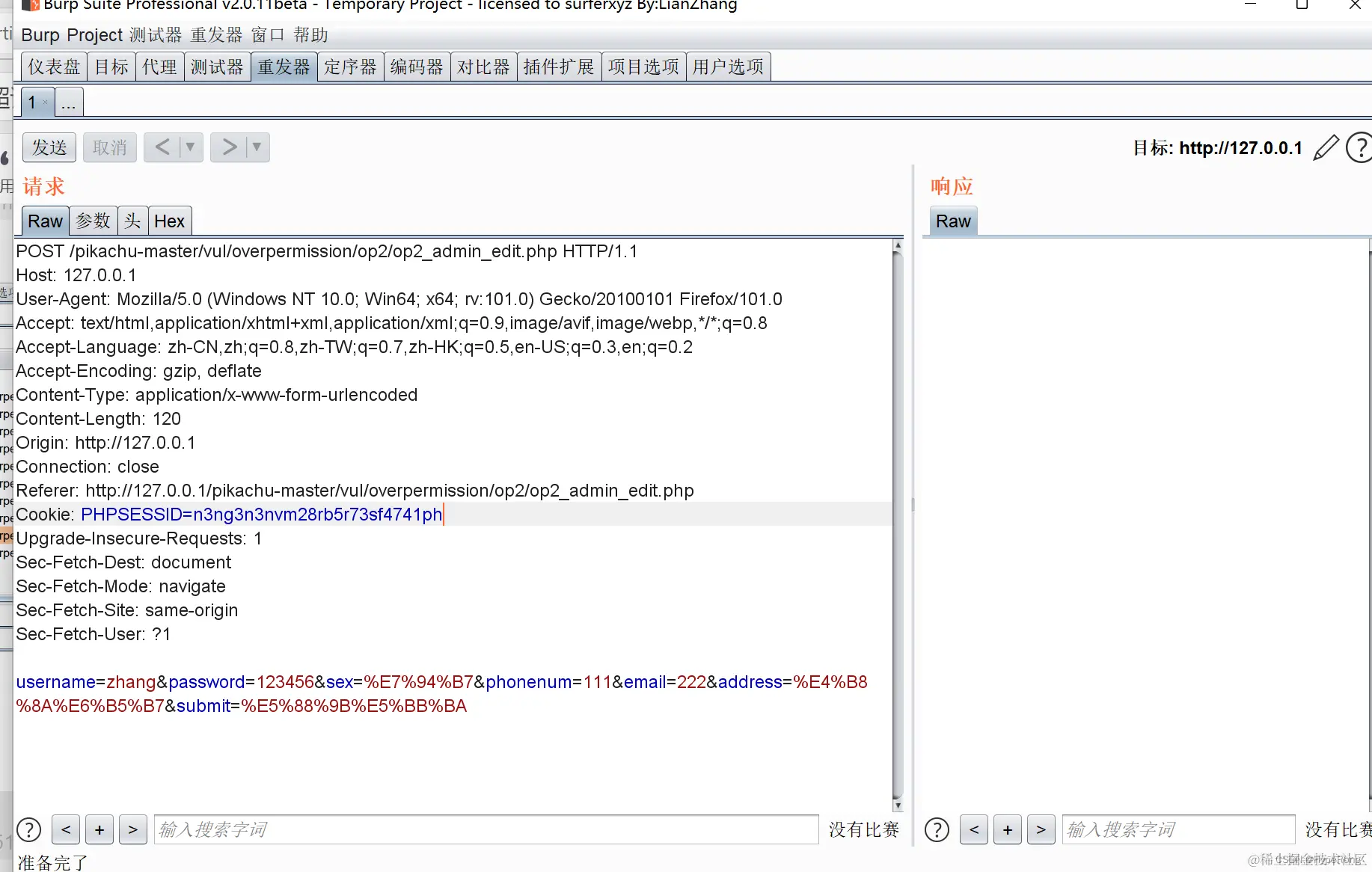Go to next match in request search
Image resolution: width=1372 pixels, height=872 pixels.
[133, 829]
